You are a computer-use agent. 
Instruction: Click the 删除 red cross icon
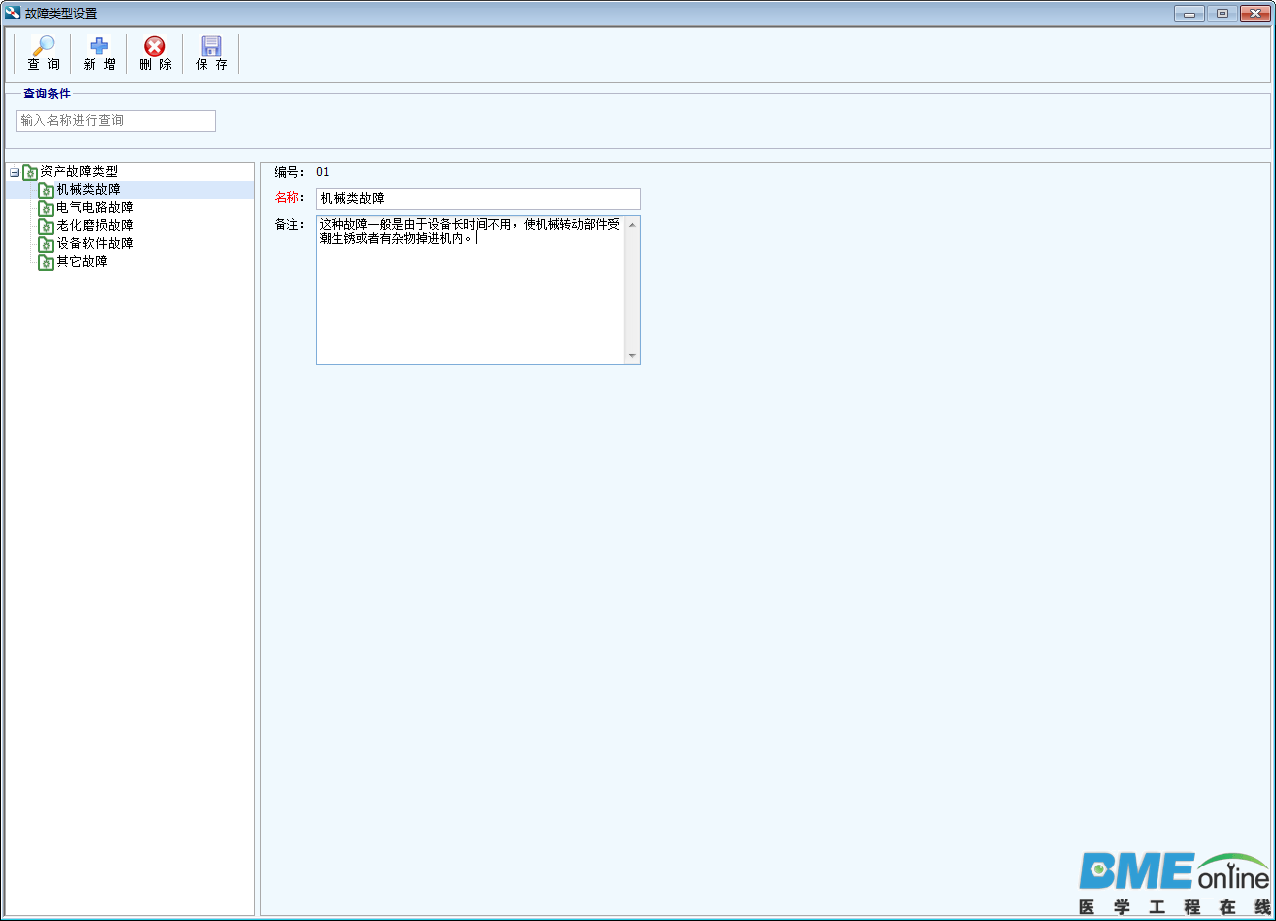(155, 46)
